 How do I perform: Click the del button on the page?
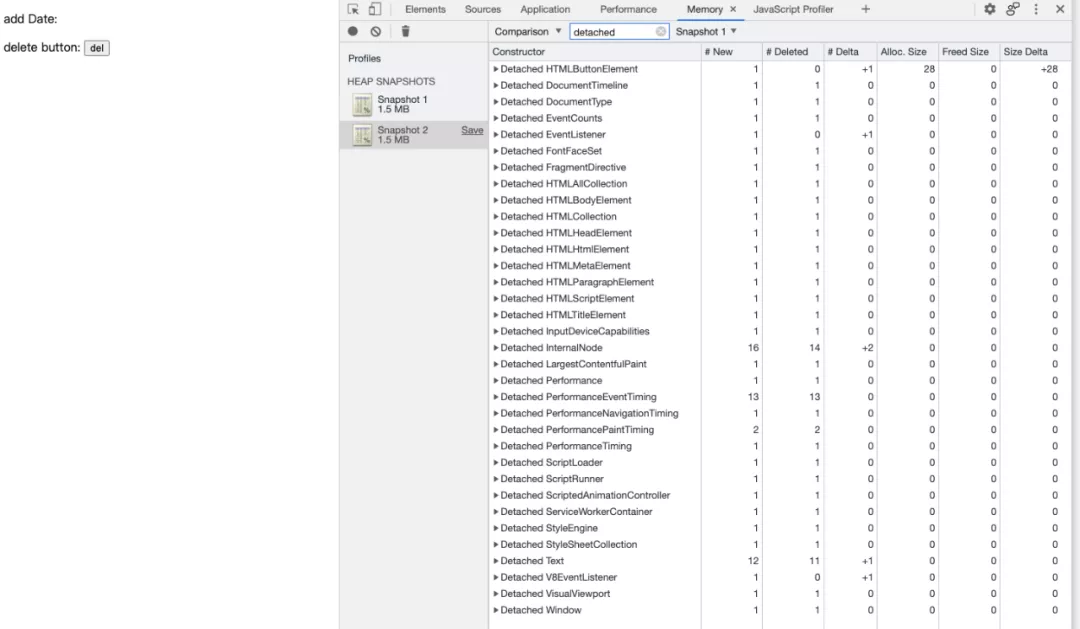96,48
